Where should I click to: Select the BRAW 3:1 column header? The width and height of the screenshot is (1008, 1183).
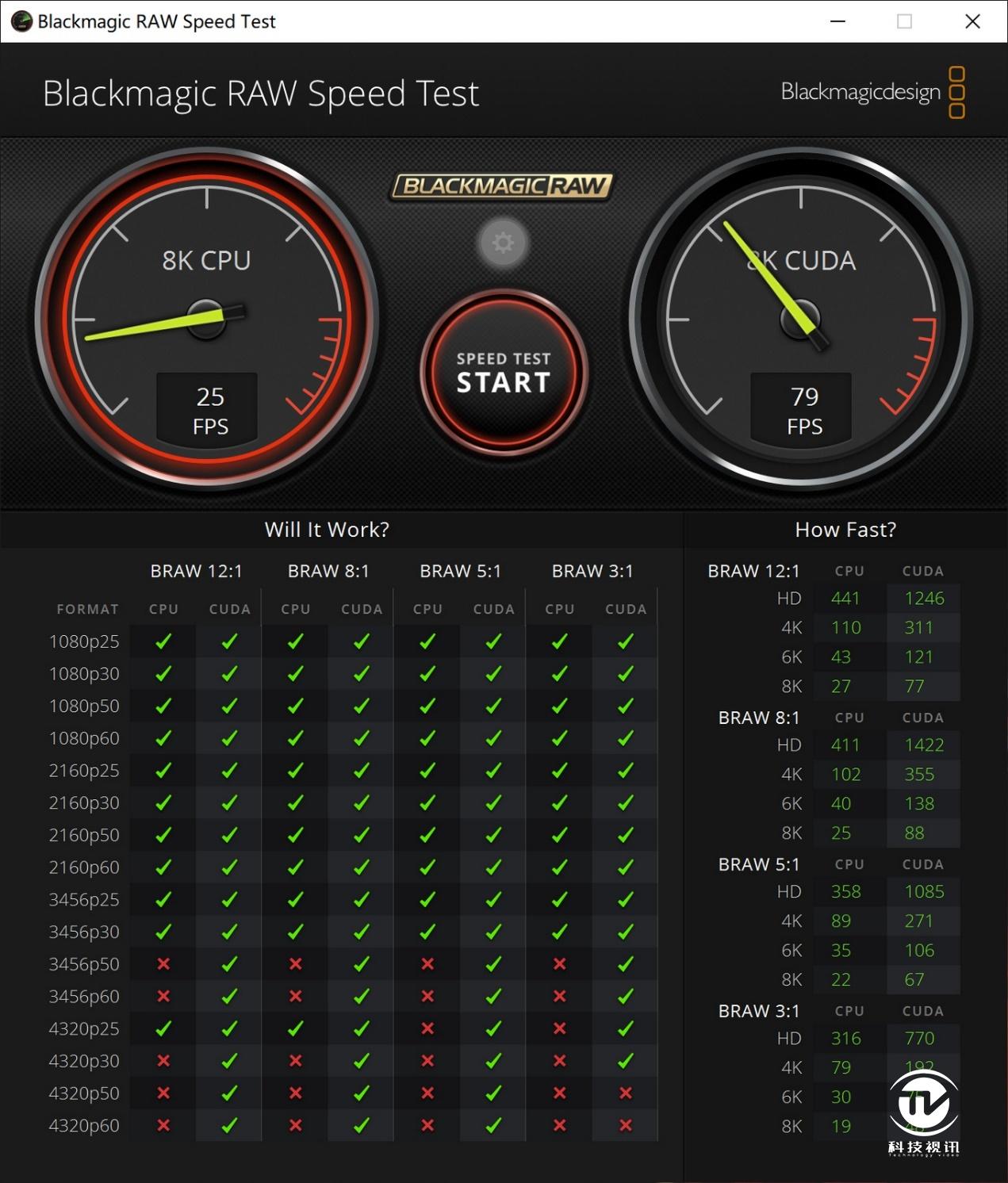[592, 572]
